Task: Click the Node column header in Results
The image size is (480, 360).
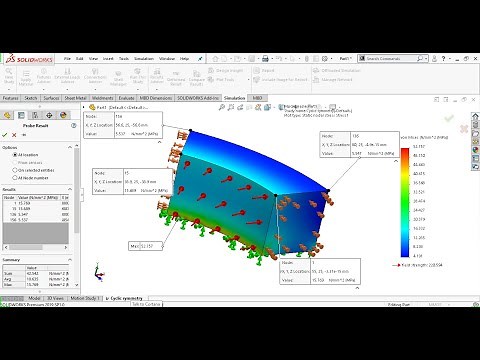Action: pos(9,197)
